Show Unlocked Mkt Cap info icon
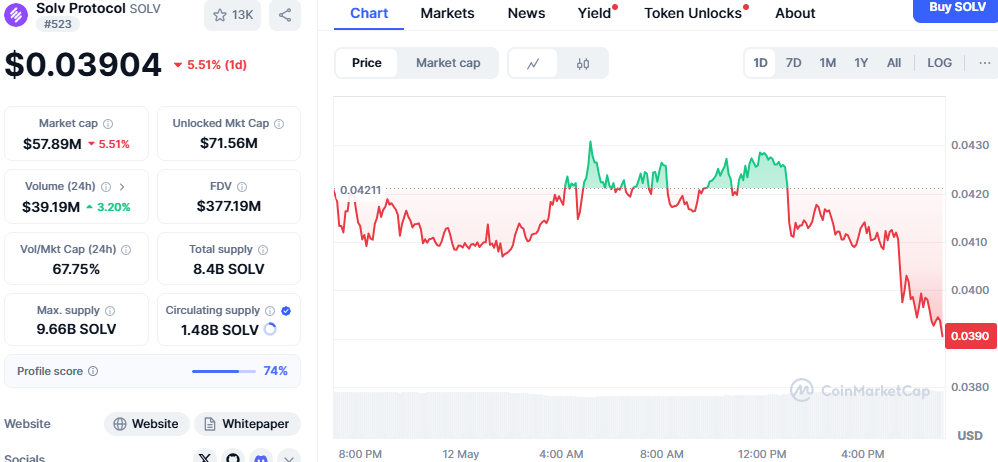 coord(279,123)
